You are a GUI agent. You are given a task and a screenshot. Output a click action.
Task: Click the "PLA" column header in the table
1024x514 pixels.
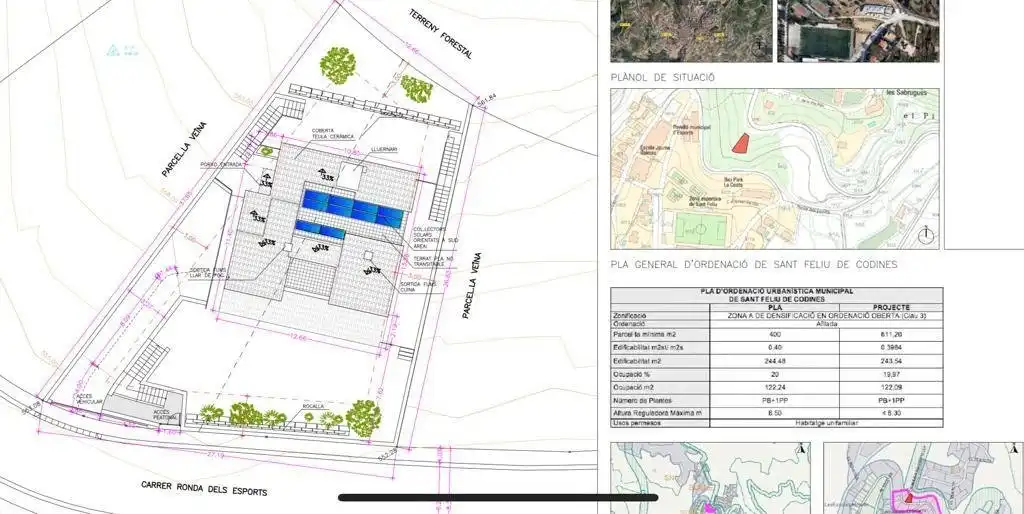coord(775,307)
